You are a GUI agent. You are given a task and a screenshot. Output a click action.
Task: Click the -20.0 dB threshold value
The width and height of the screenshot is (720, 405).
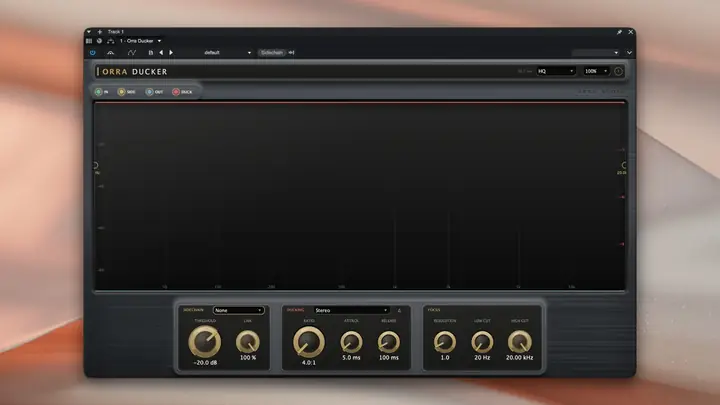point(205,363)
